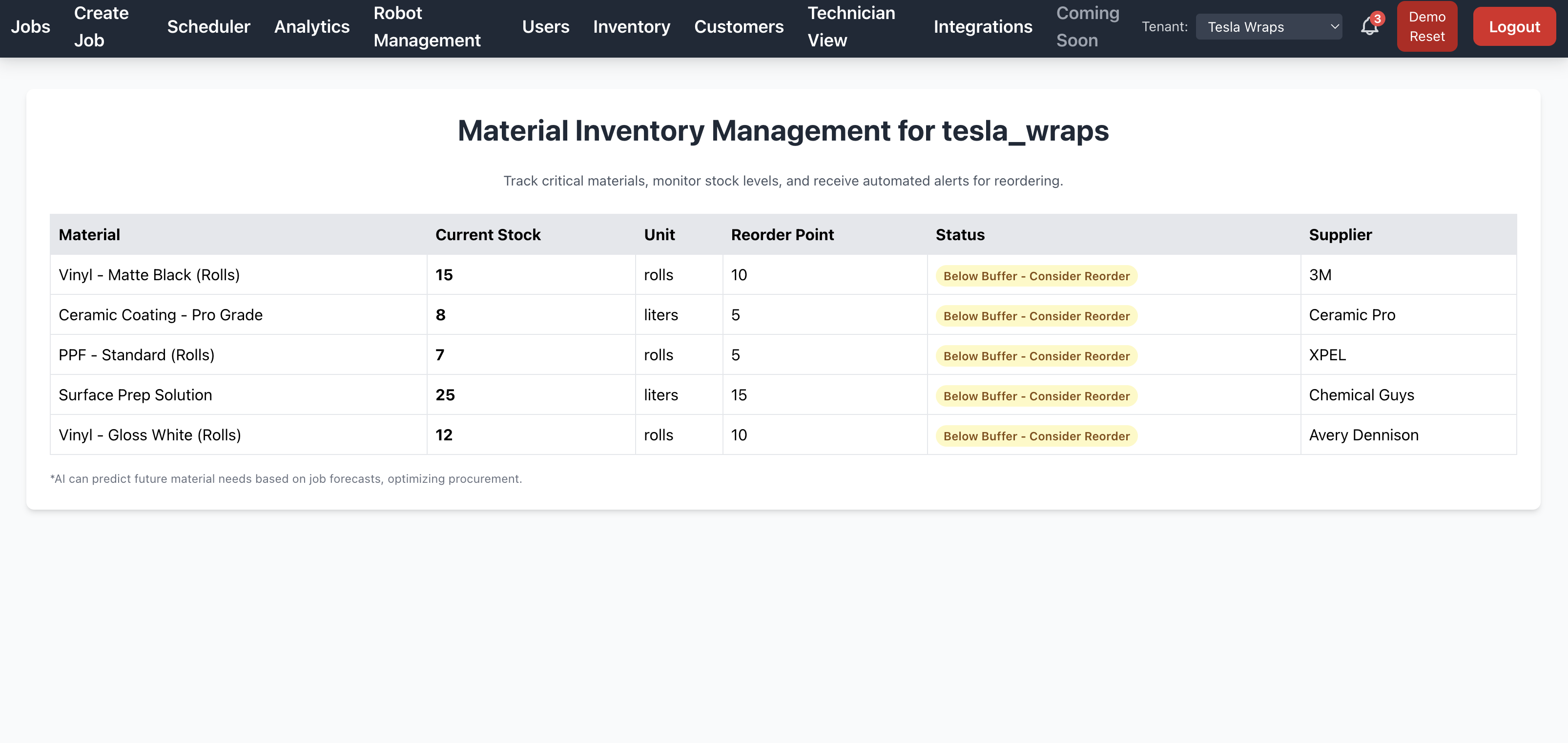
Task: Click status badge for Surface Prep Solution
Action: pos(1036,396)
